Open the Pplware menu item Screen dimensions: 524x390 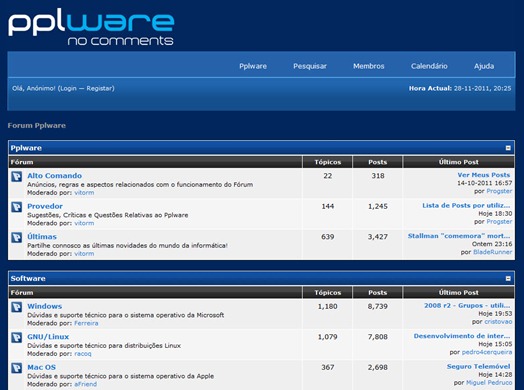253,66
